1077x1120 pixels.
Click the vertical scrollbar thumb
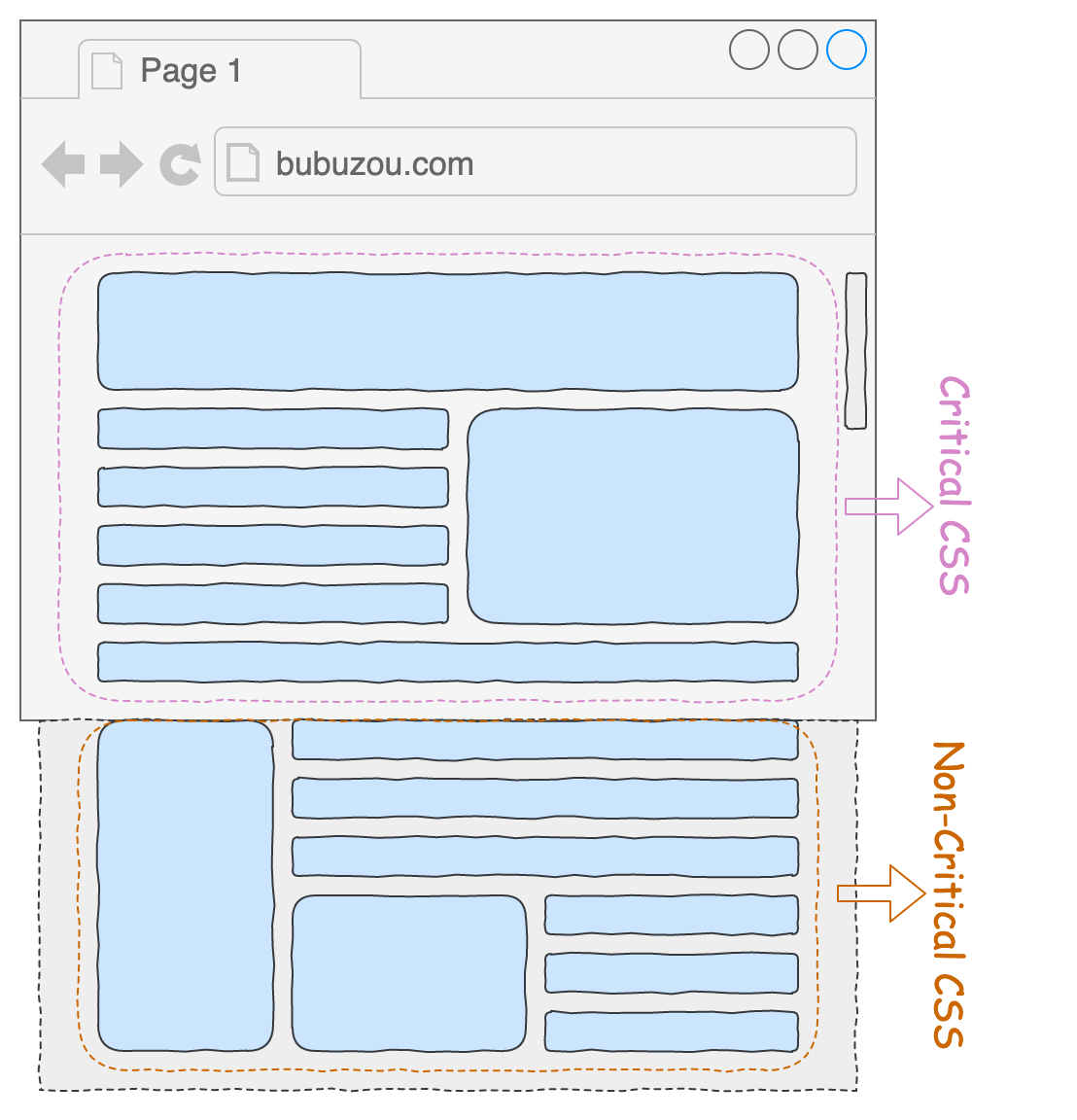pyautogui.click(x=855, y=350)
